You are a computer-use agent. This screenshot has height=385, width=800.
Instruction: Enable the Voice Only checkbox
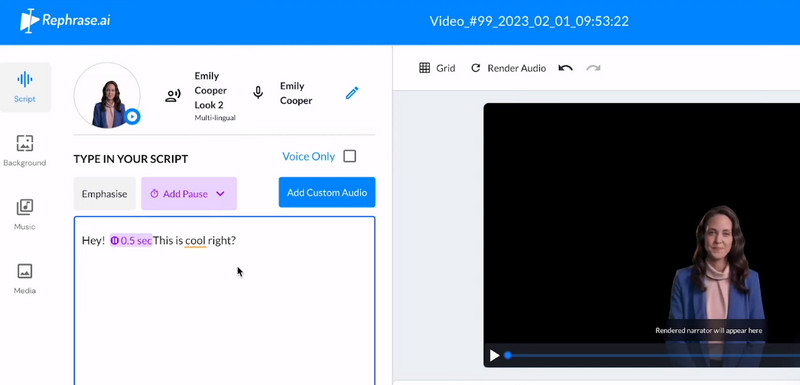click(349, 156)
